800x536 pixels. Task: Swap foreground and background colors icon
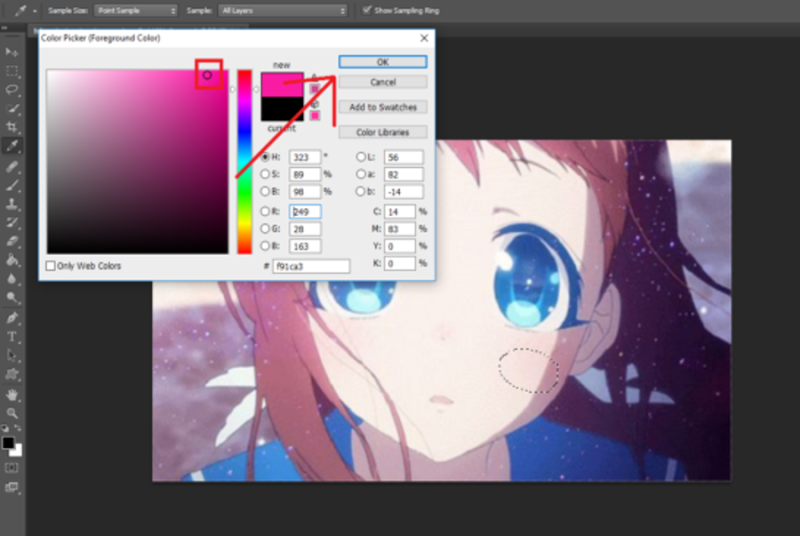tap(17, 428)
